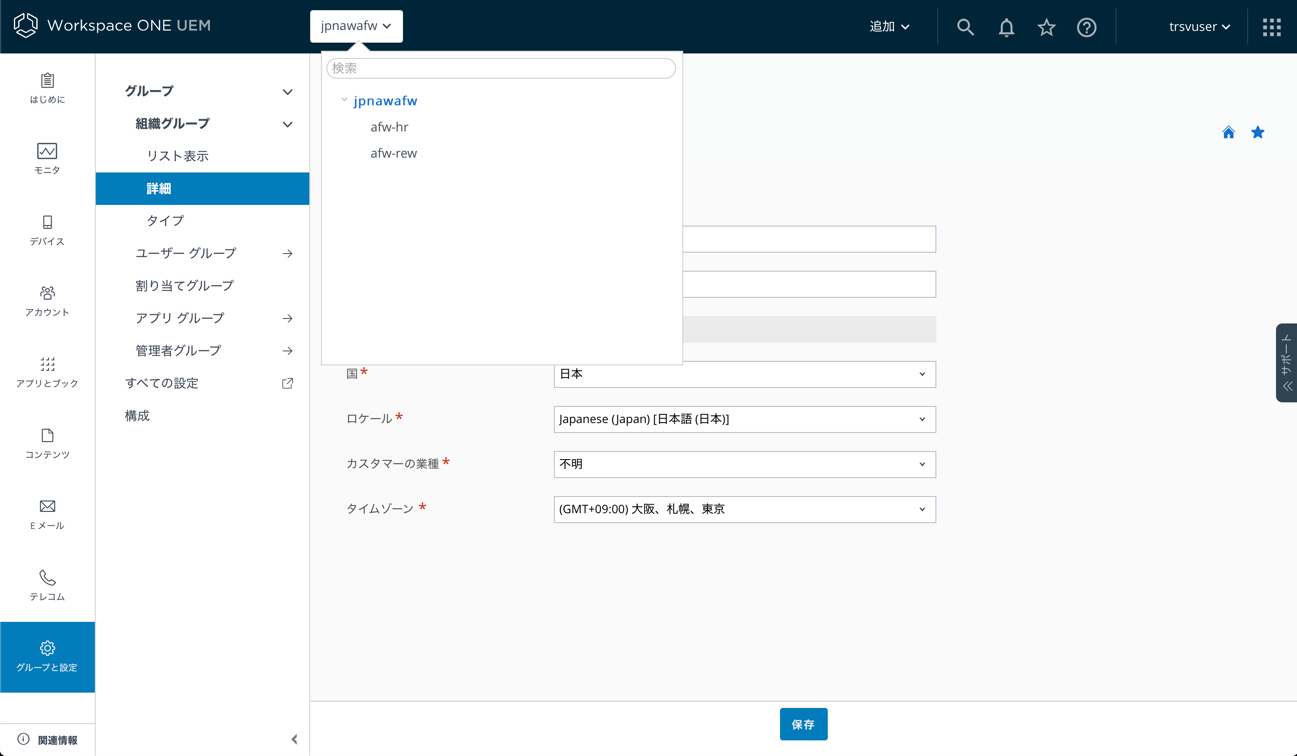Viewport: 1297px width, 756px height.
Task: Collapse the グループ section chevron
Action: click(288, 92)
